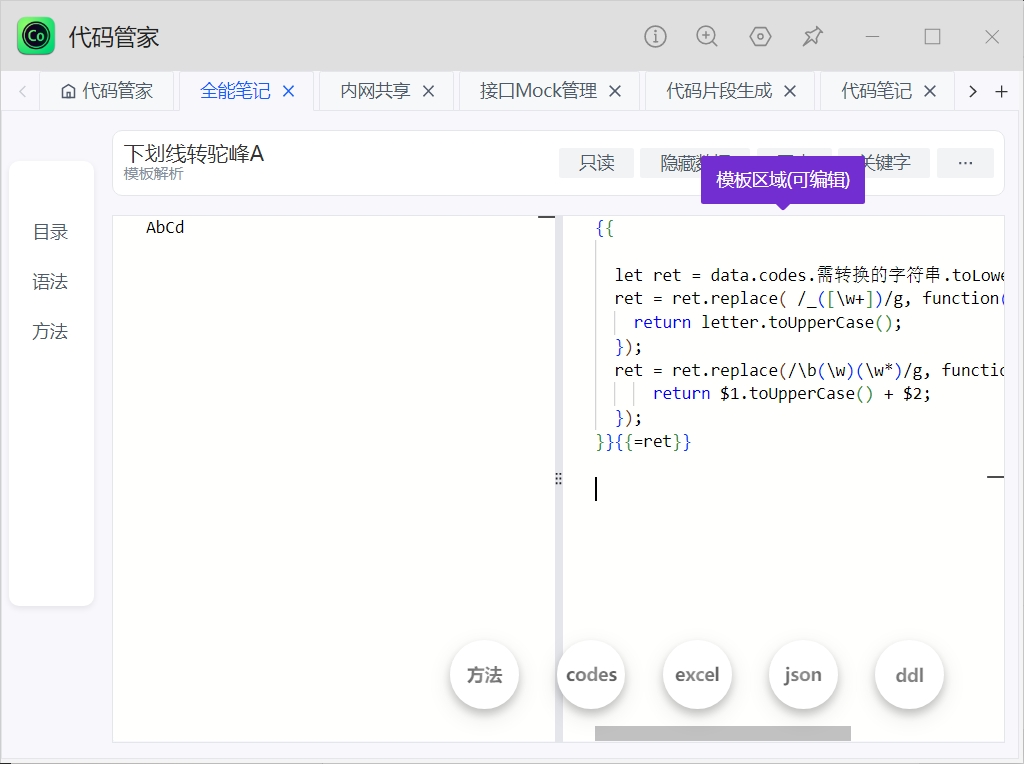1024x764 pixels.
Task: Click the round ddl button
Action: point(909,675)
